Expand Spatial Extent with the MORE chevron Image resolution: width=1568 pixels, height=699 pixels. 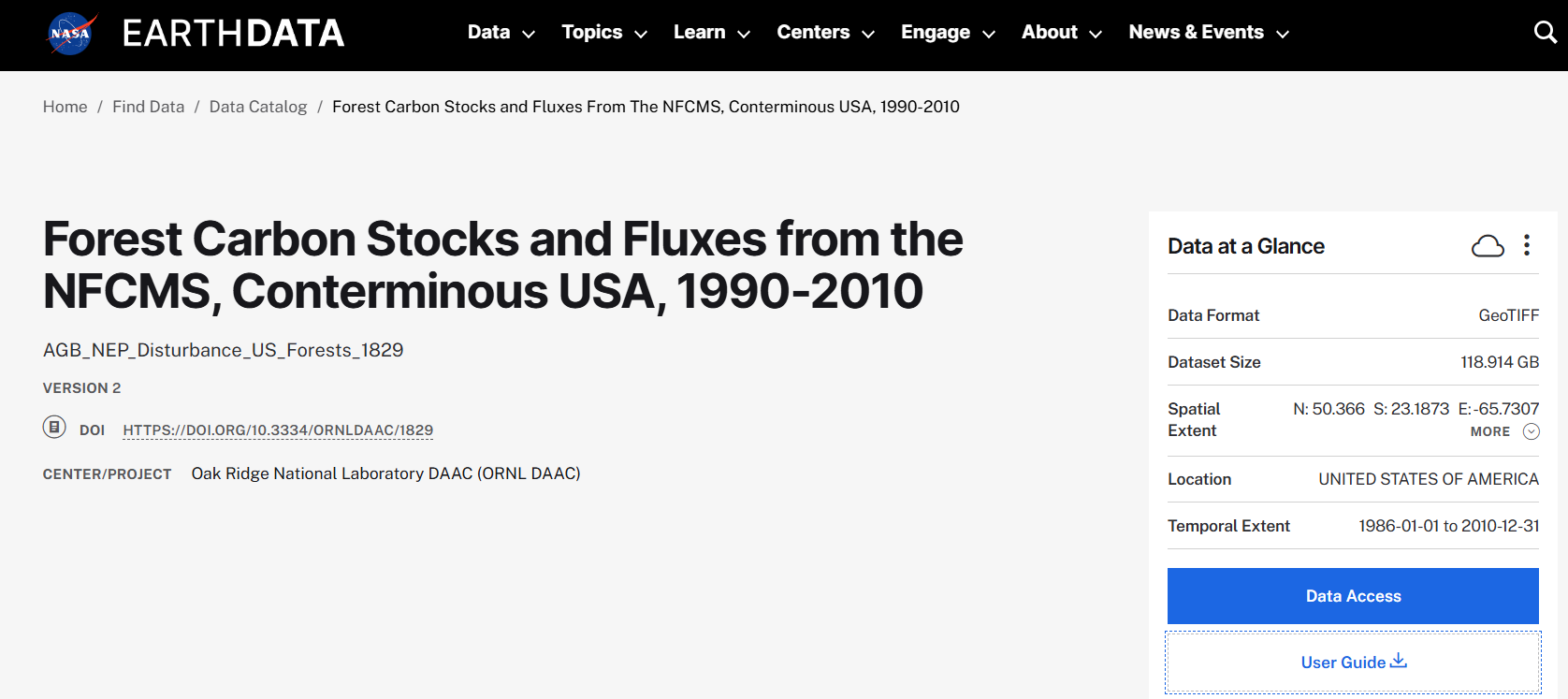pos(1532,431)
